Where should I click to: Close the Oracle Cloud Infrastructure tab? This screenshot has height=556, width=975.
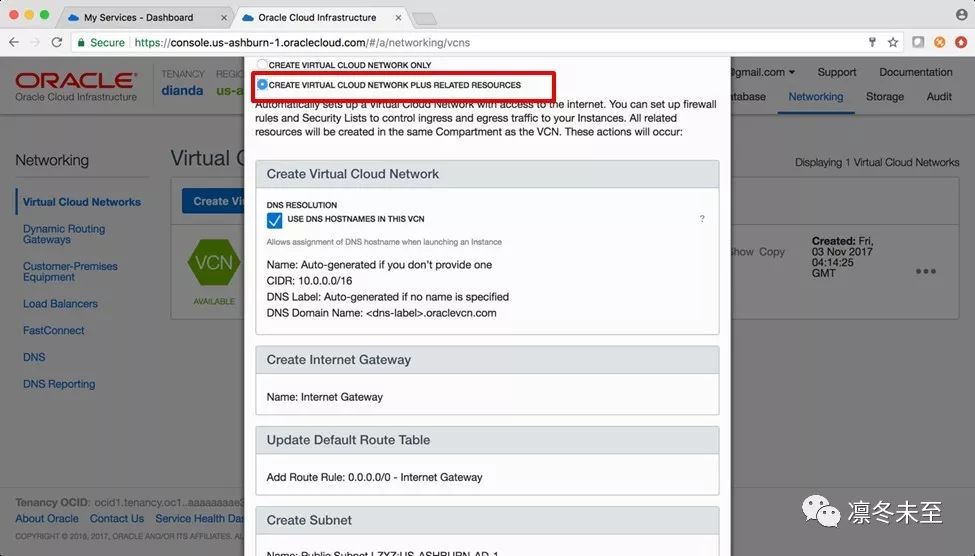(x=399, y=18)
